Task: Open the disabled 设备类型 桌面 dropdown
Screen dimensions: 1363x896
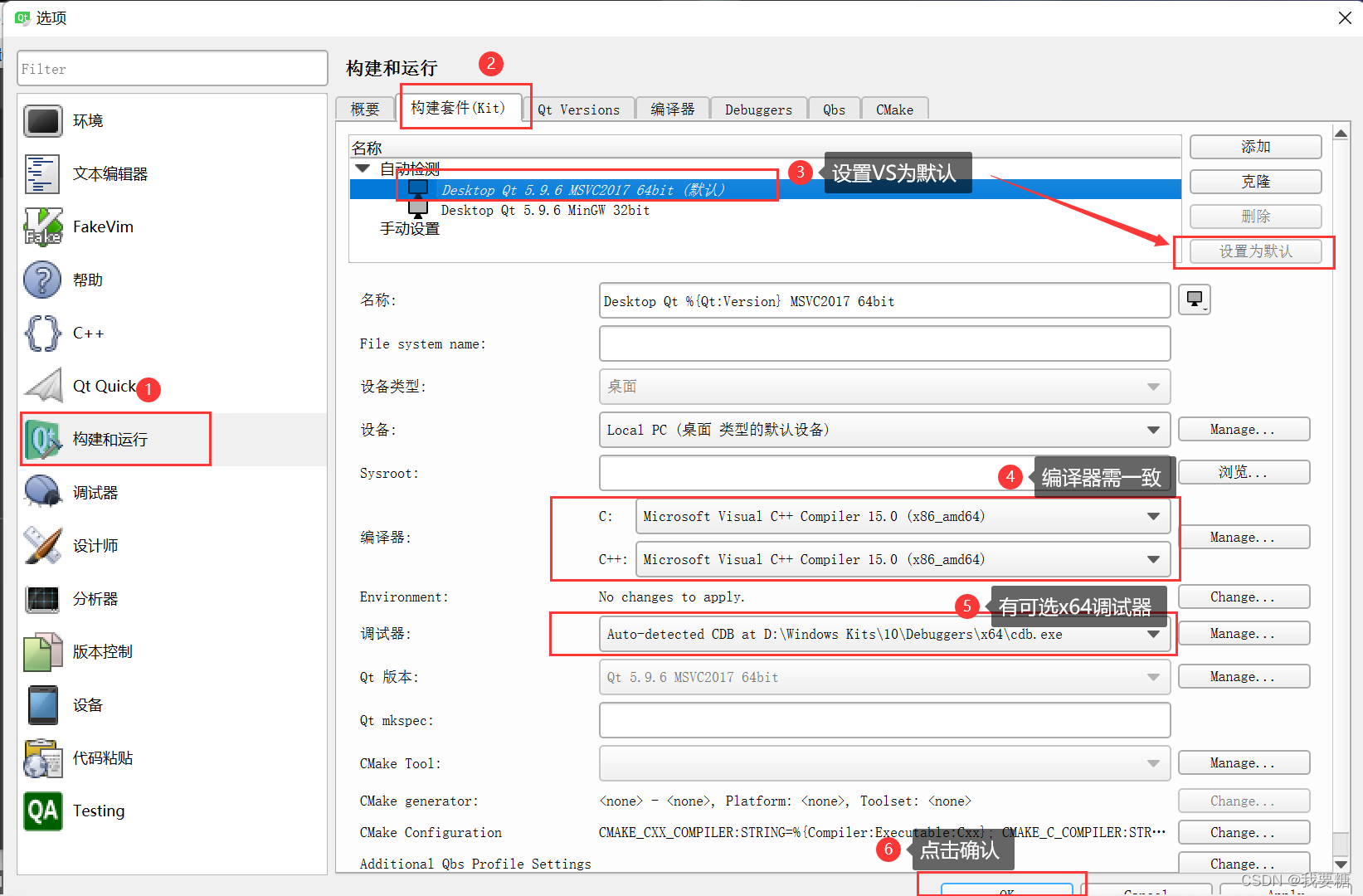Action: (x=884, y=387)
